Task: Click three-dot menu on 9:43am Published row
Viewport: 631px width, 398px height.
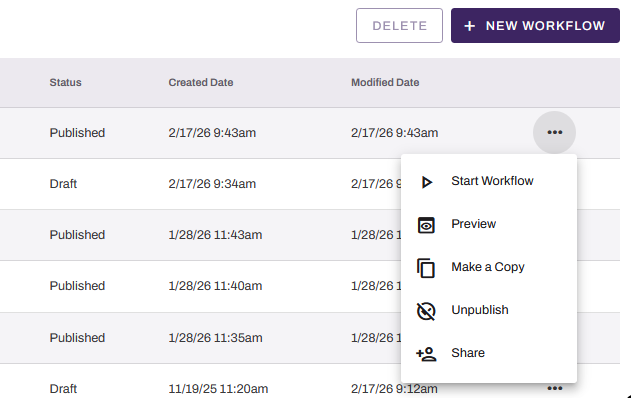Action: [555, 132]
